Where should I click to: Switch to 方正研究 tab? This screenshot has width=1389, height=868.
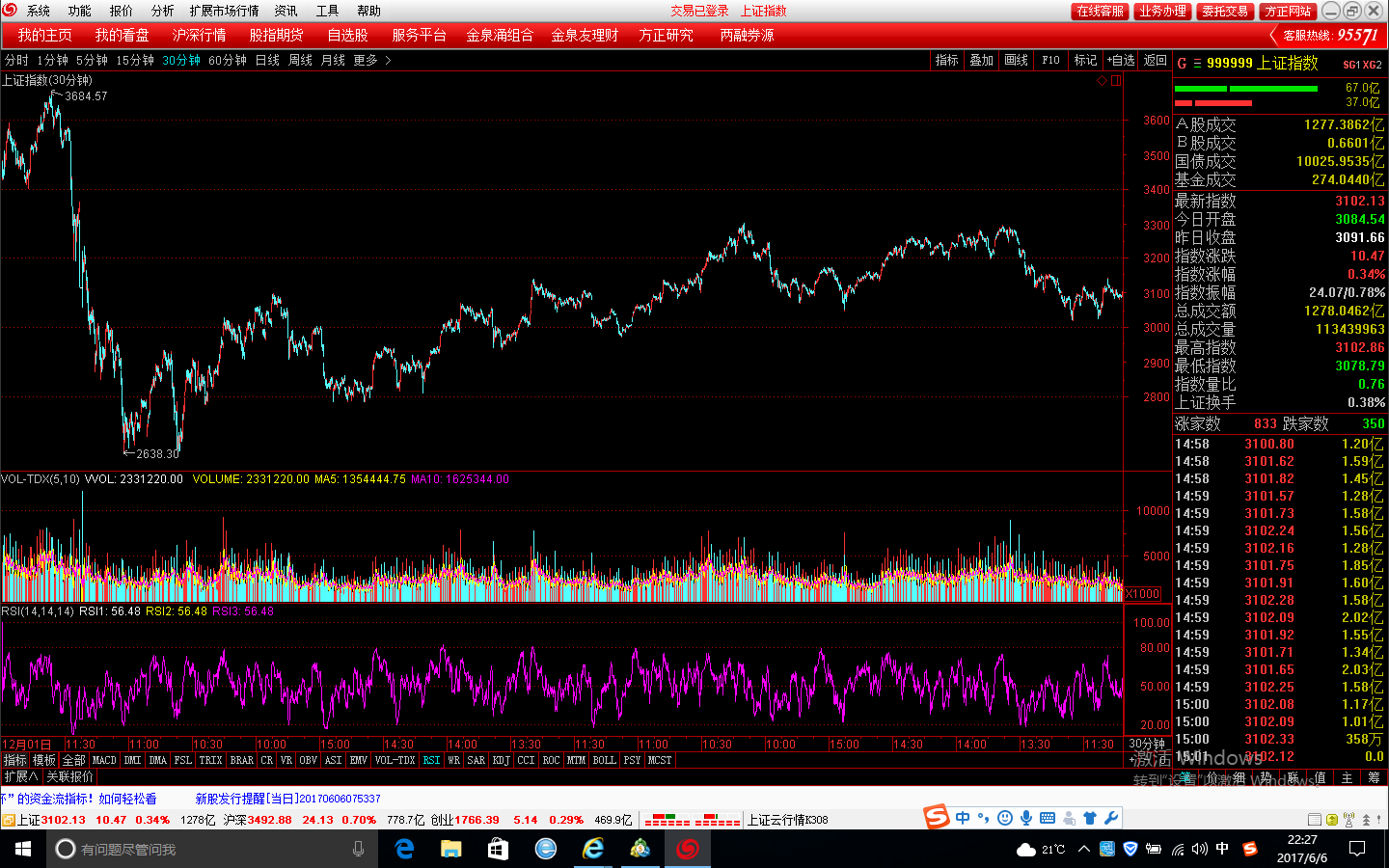point(666,35)
